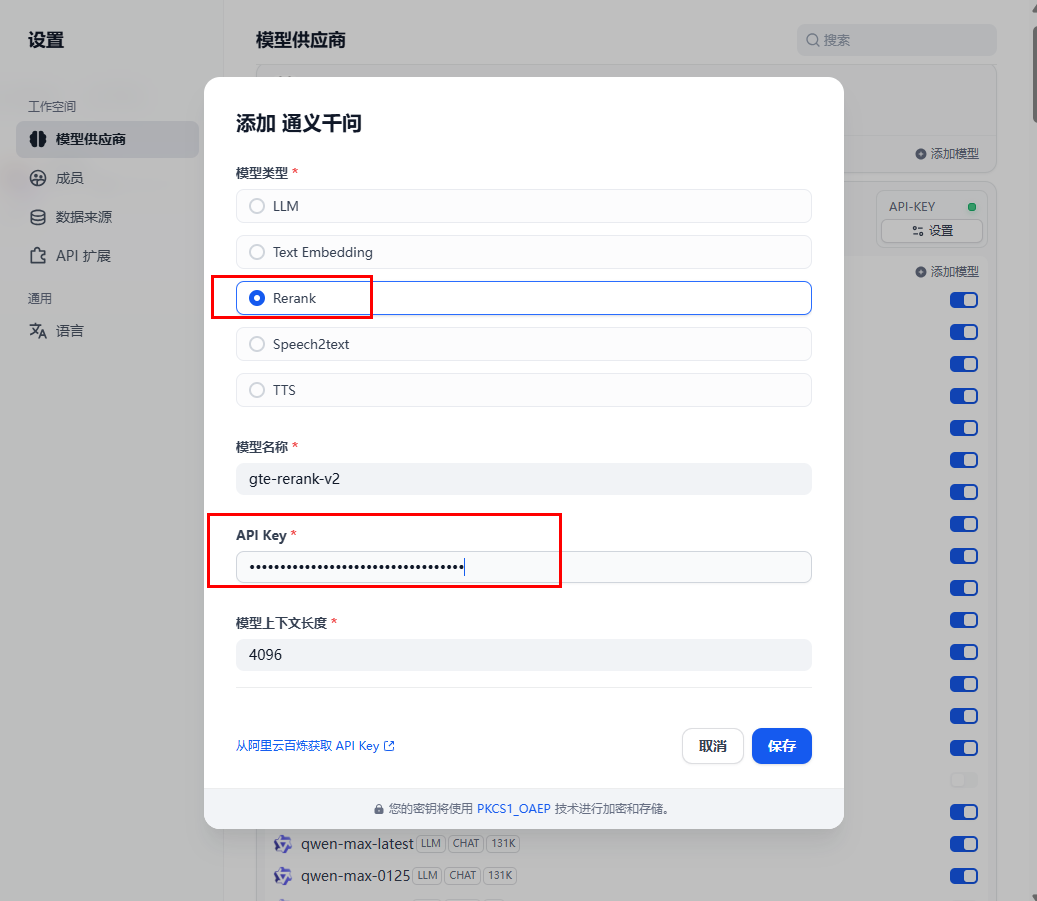Open 模型供应商 in the sidebar
The height and width of the screenshot is (901, 1037).
coord(107,140)
